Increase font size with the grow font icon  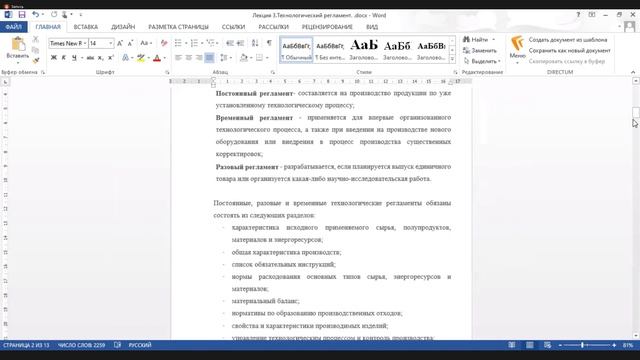[120, 43]
